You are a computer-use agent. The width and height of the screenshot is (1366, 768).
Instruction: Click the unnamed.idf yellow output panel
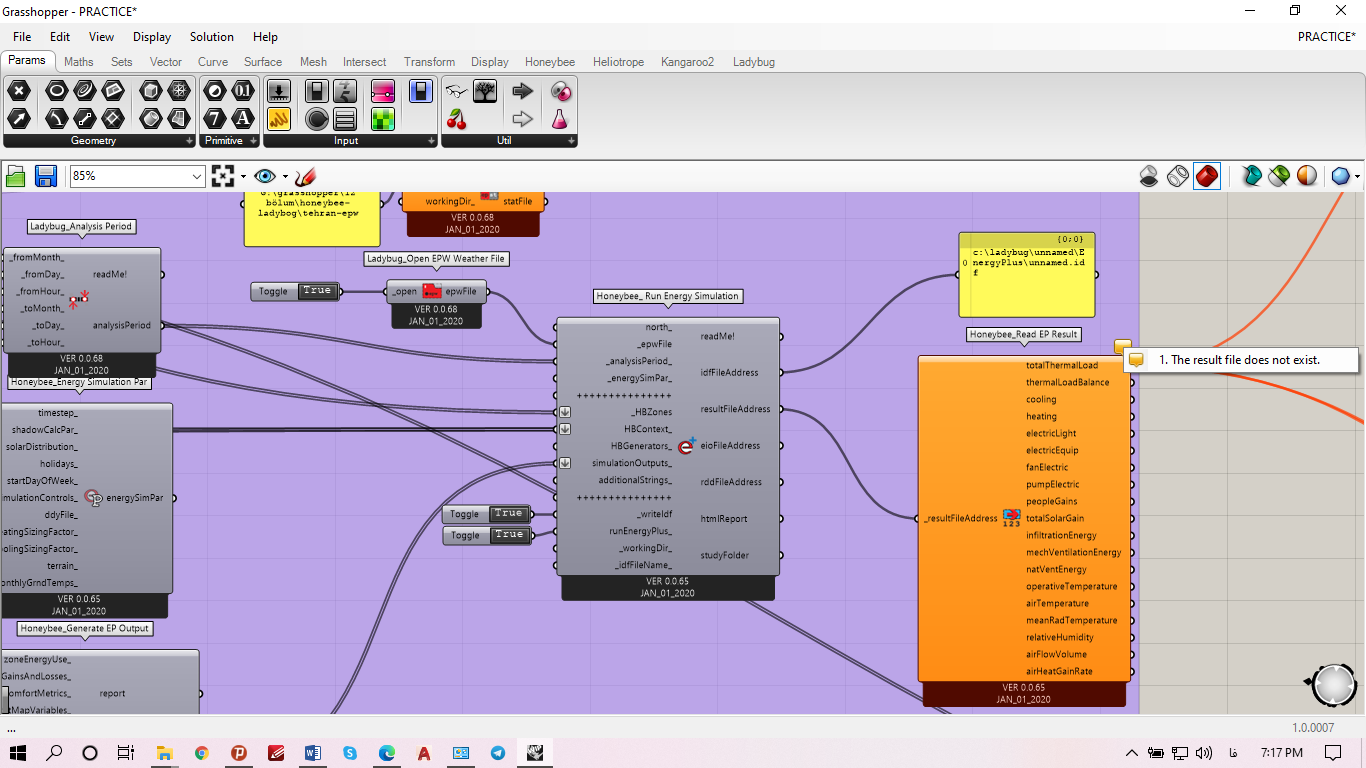(x=1027, y=275)
